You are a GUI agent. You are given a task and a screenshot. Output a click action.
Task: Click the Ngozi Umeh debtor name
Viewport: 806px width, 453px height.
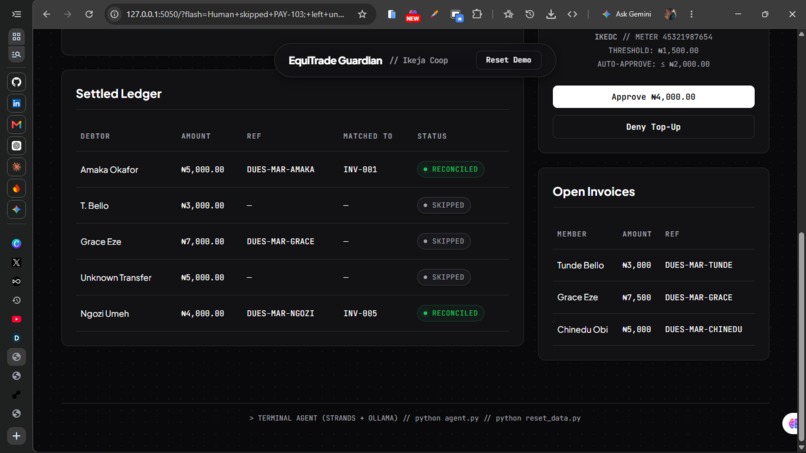pos(104,314)
